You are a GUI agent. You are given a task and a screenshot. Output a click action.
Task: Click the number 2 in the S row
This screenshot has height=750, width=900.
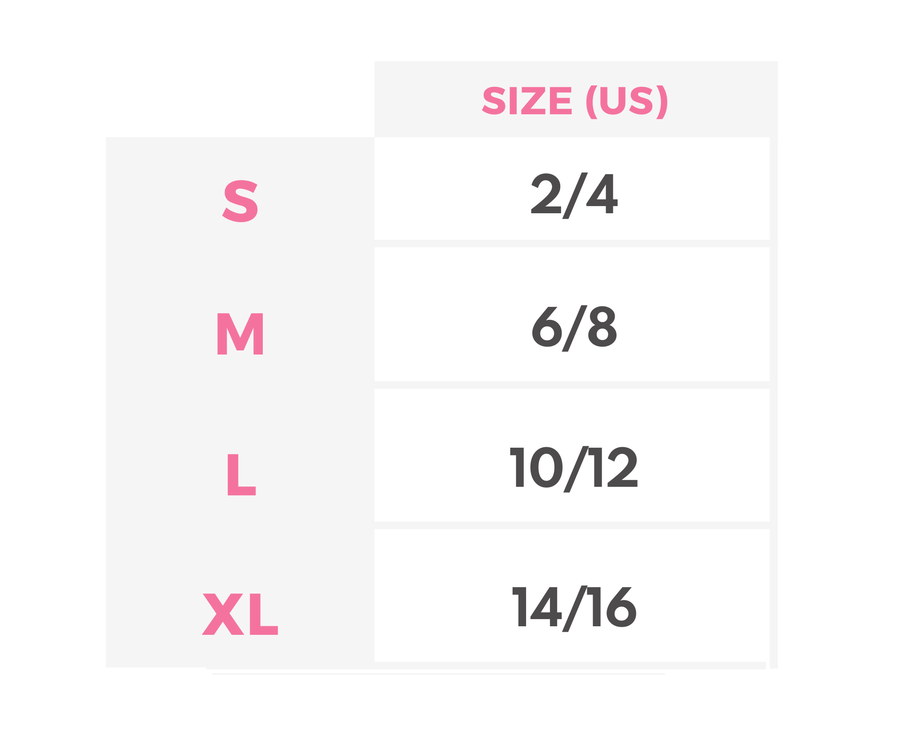tap(547, 197)
